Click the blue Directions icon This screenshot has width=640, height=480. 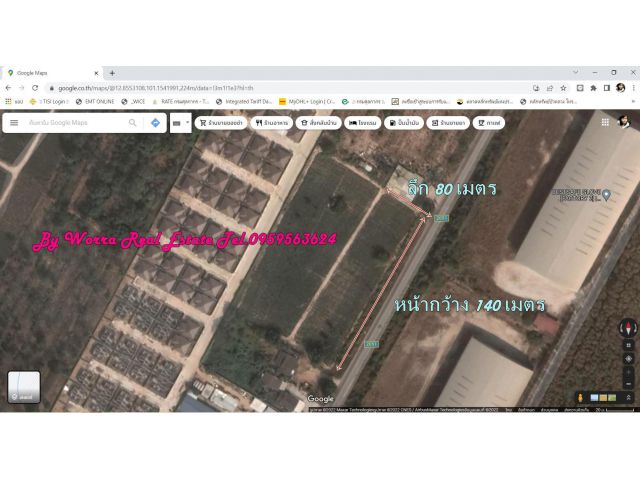pos(155,123)
